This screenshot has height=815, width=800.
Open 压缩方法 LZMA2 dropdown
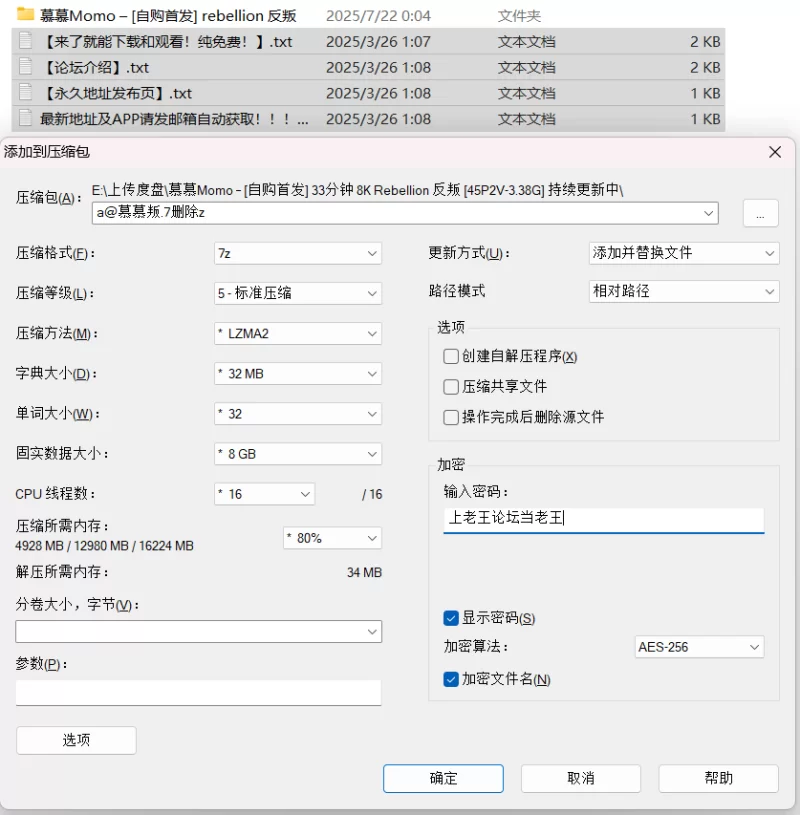point(298,333)
